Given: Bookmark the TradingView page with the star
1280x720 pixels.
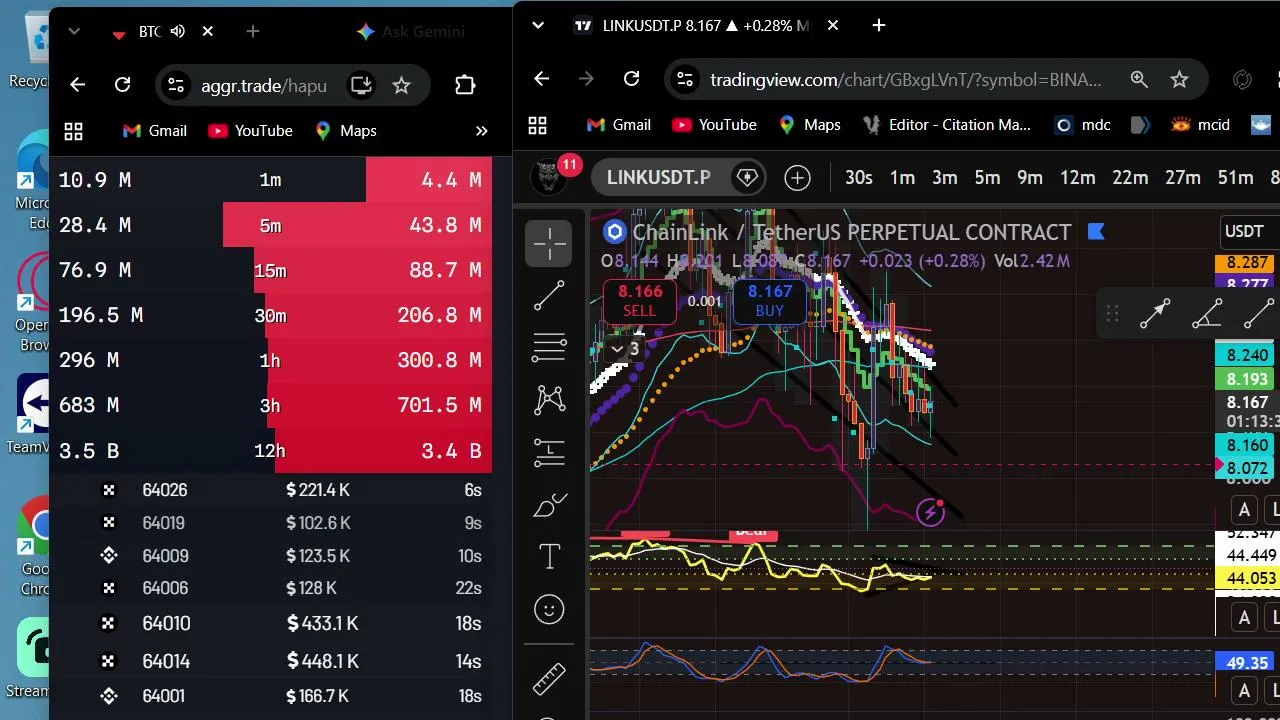Looking at the screenshot, I should pos(1179,80).
